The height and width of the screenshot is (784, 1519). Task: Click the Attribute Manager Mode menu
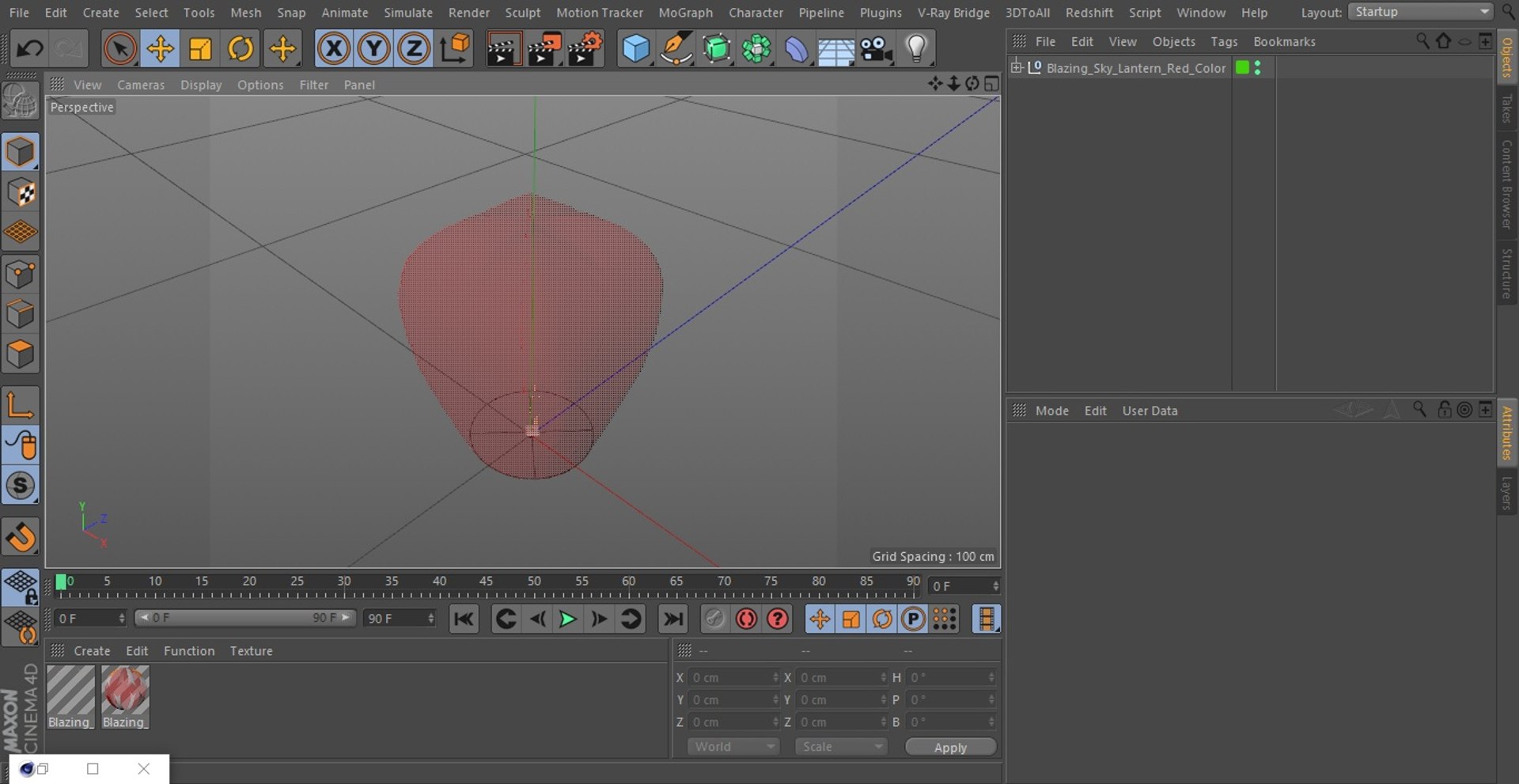pyautogui.click(x=1051, y=411)
